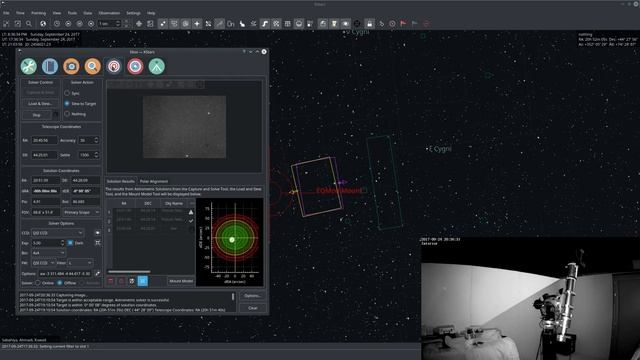Open the Ekos Align module (target icon)
Screen dimensions: 640x360
tap(114, 66)
